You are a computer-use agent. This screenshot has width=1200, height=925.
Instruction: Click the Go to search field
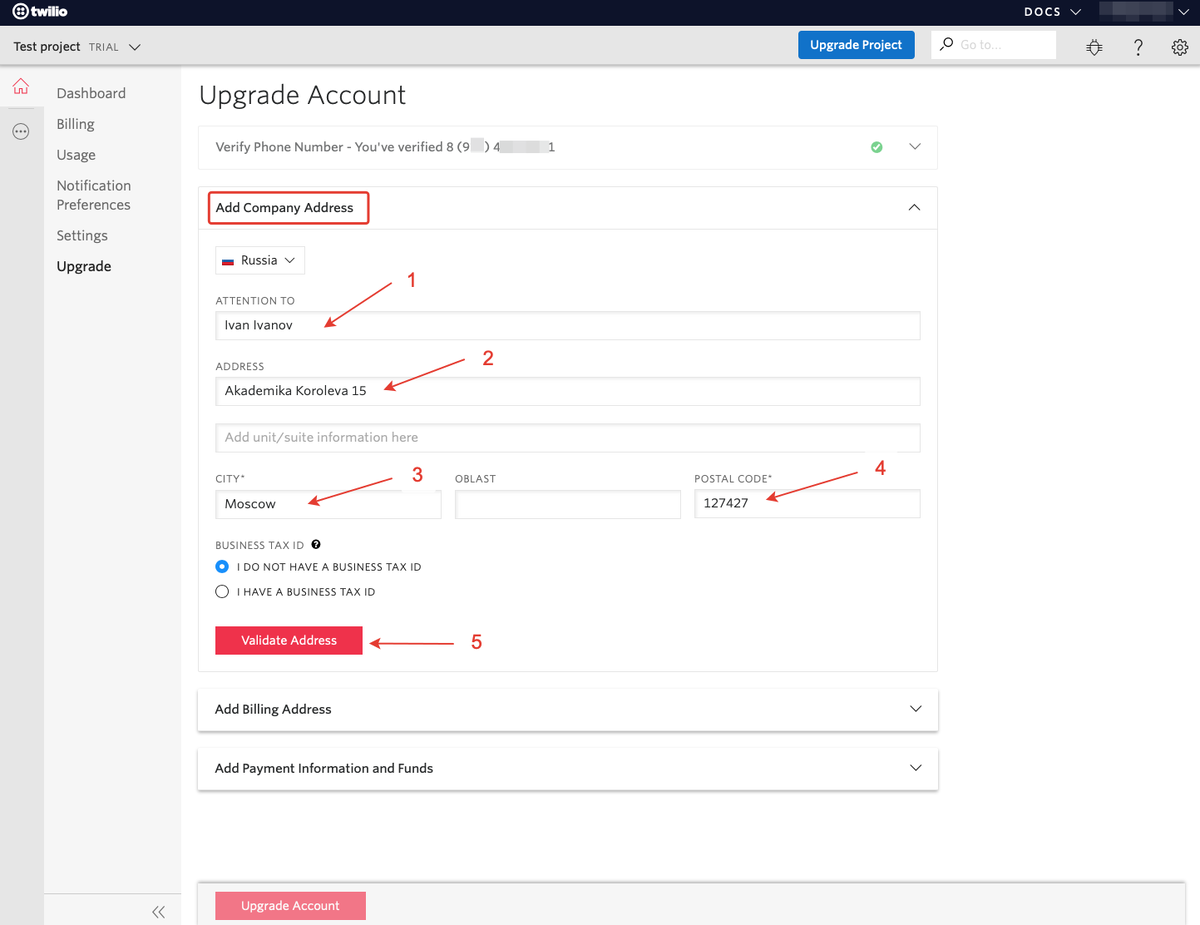coord(994,45)
